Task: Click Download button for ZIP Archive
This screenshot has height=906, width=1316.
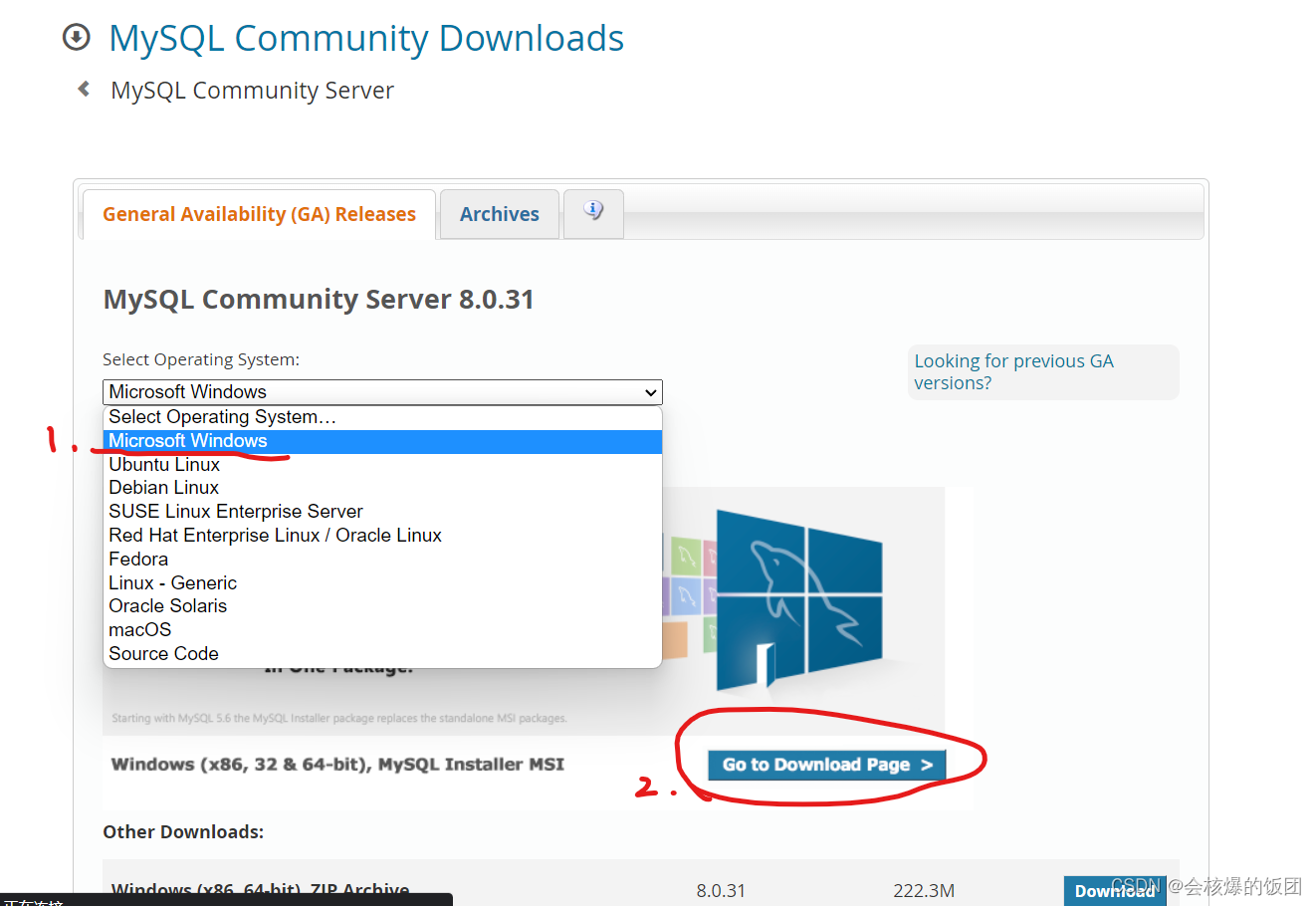Action: point(1114,890)
